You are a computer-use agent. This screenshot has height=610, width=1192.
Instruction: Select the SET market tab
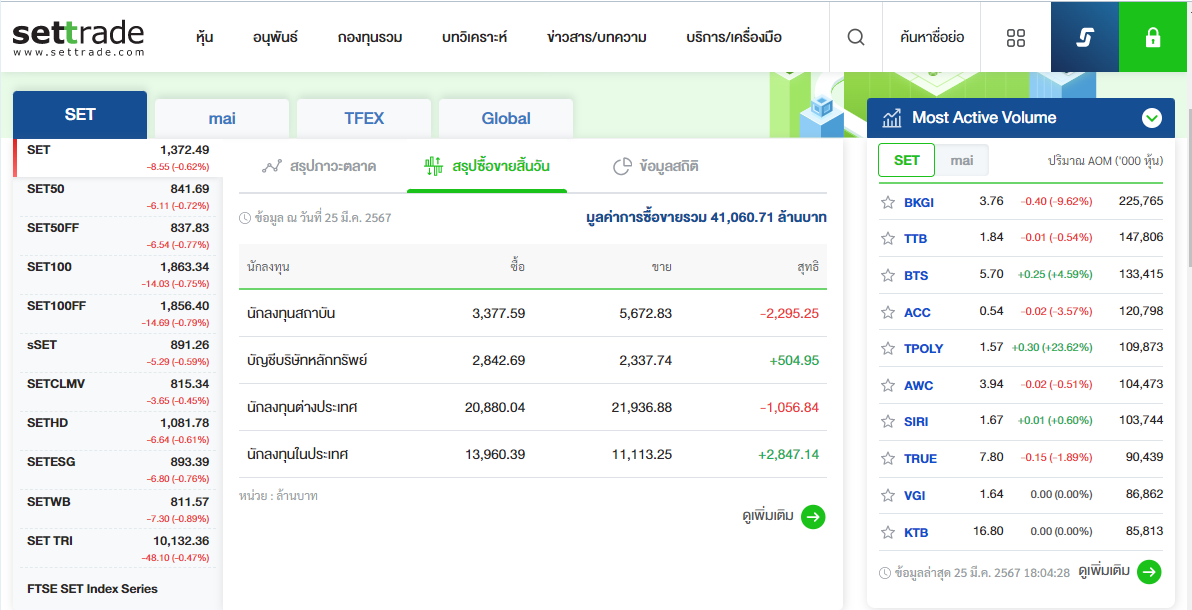[x=80, y=115]
